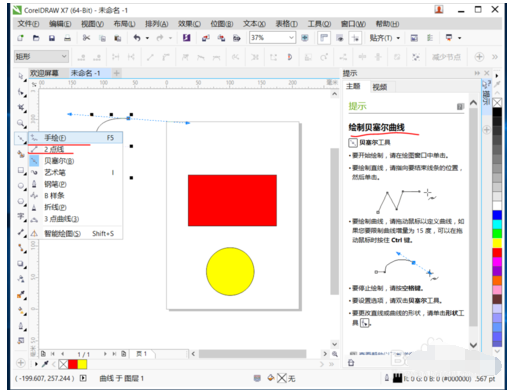
Task: Pick the red swatch in the color palette
Action: (497, 252)
